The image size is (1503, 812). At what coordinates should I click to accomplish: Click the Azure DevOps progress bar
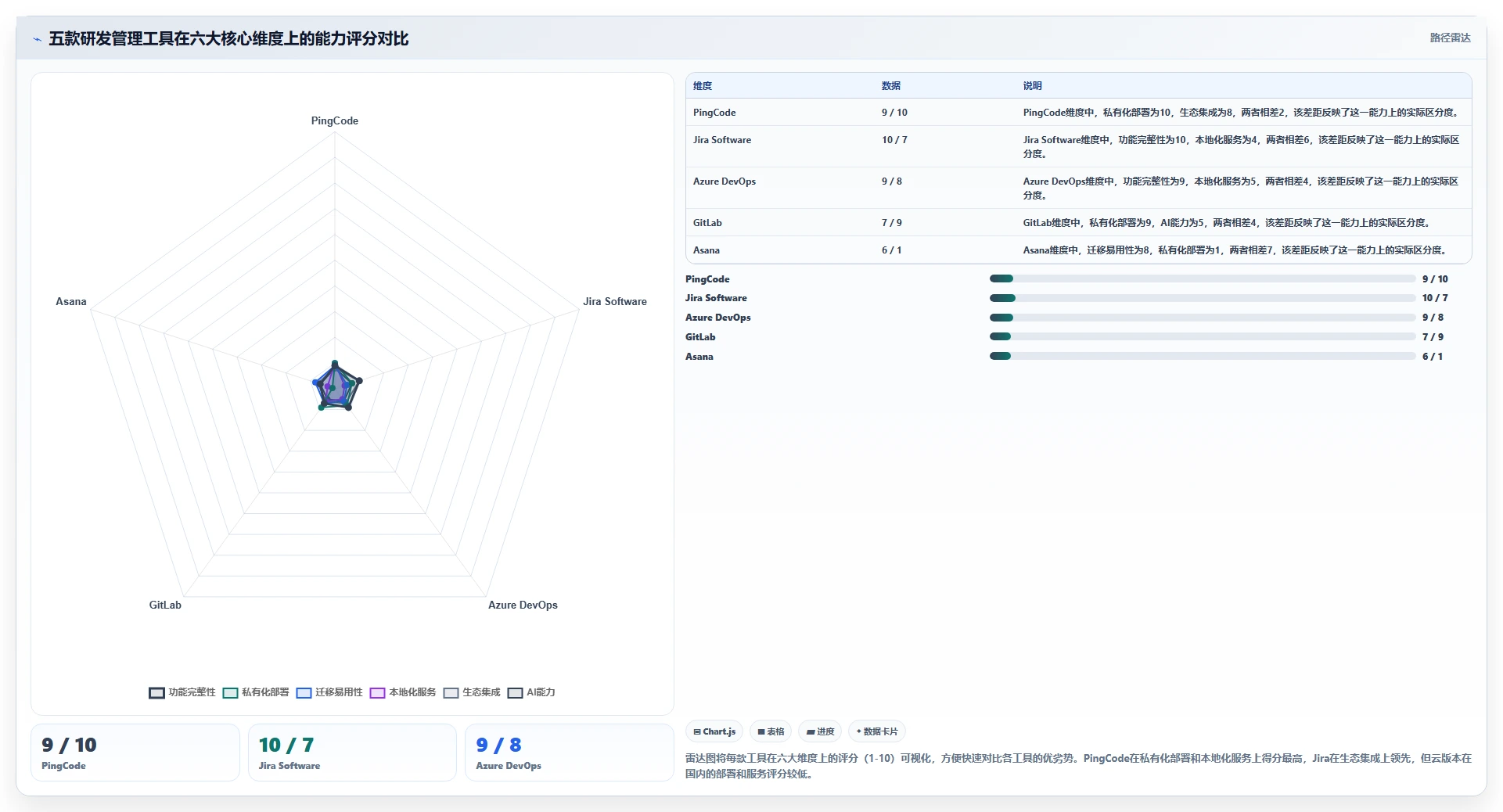click(1203, 318)
